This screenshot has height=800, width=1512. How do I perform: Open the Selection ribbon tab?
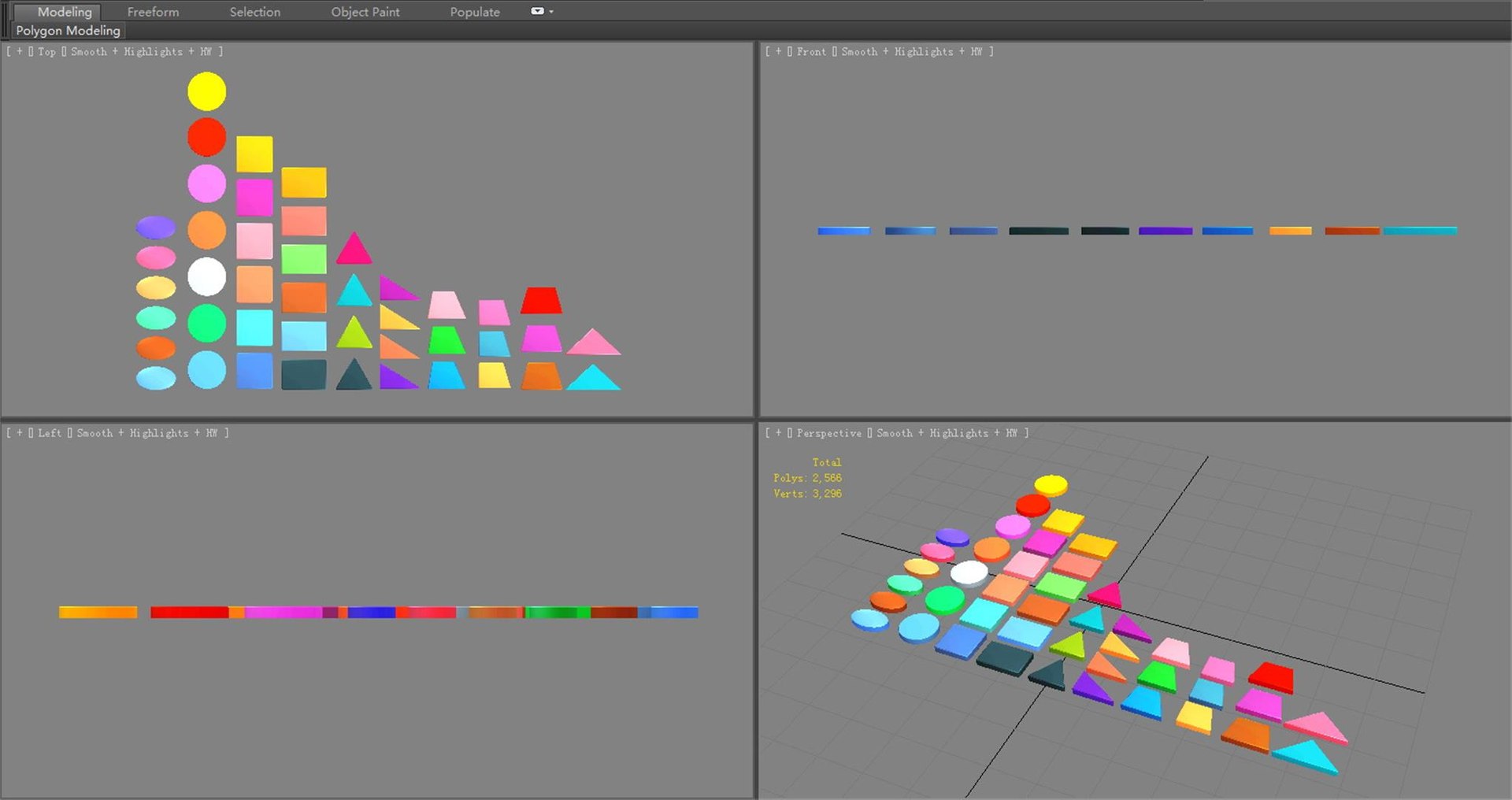click(x=254, y=12)
